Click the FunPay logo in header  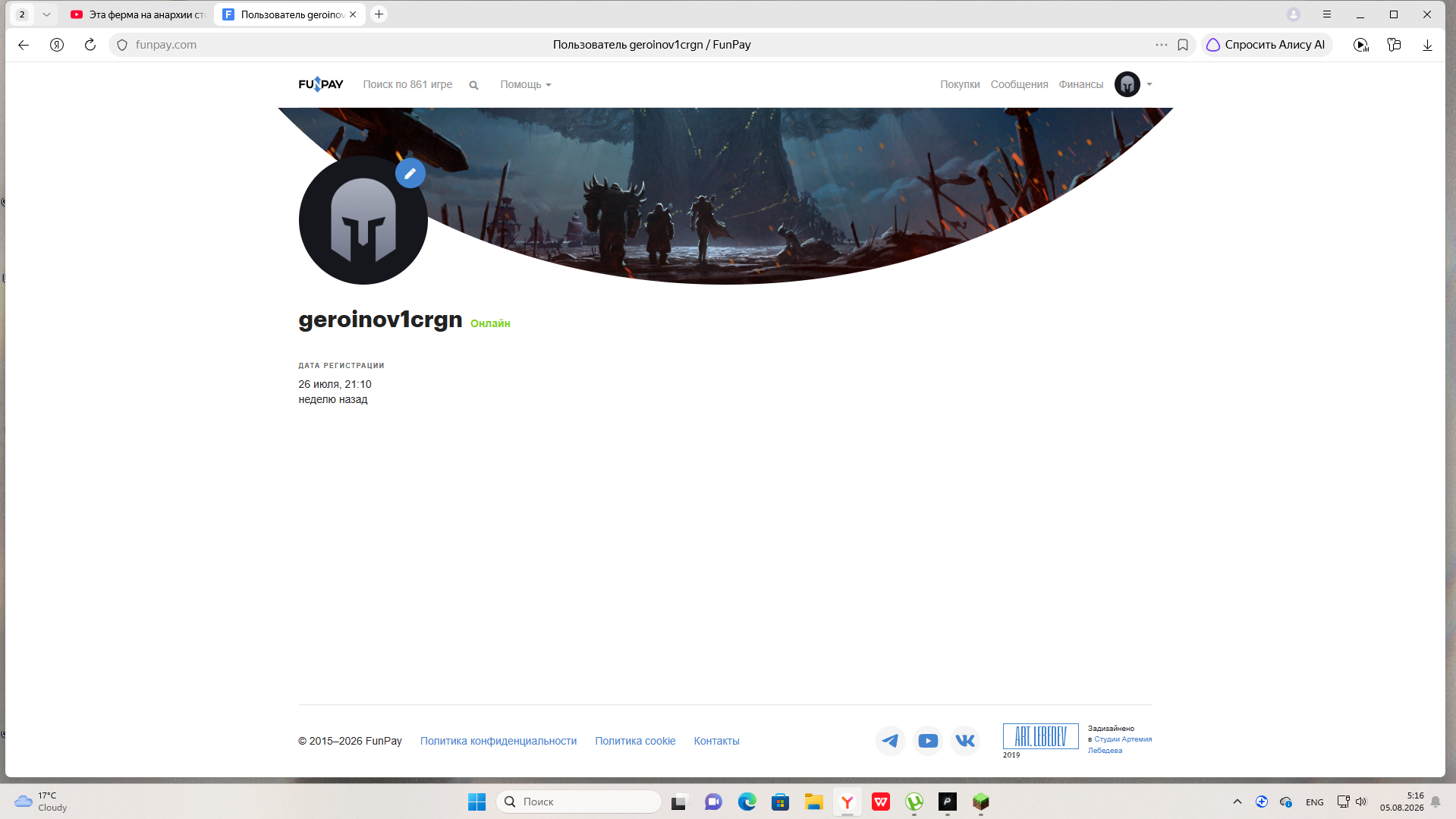tap(320, 84)
